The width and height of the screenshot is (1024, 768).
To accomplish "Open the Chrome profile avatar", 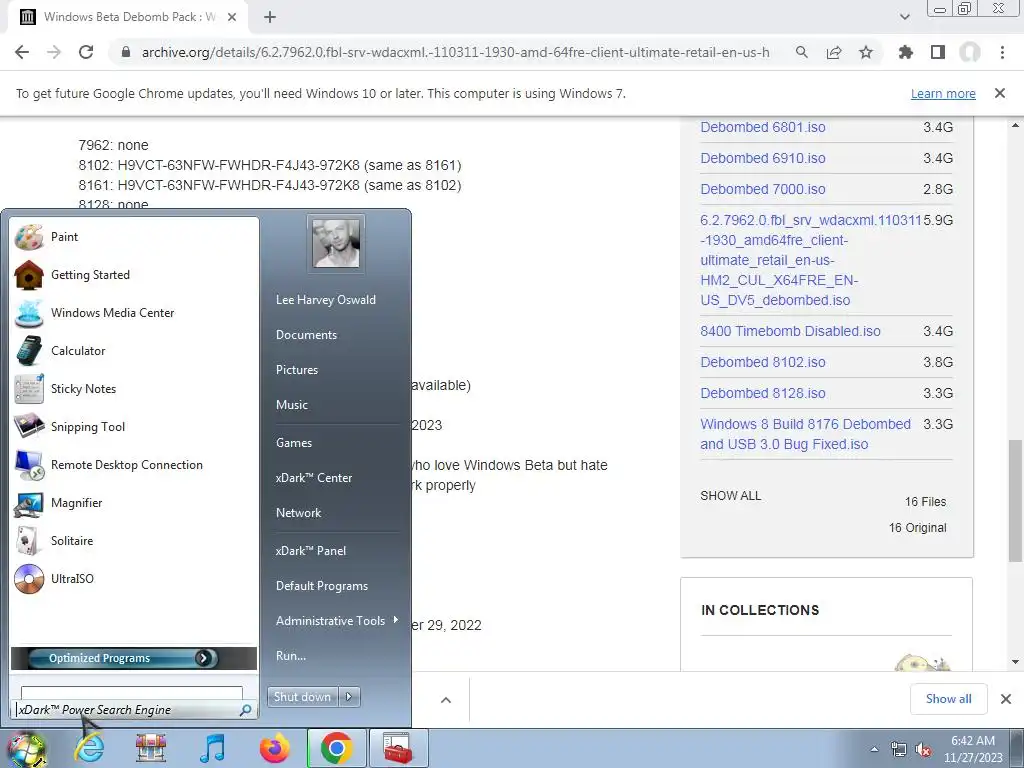I will click(970, 52).
